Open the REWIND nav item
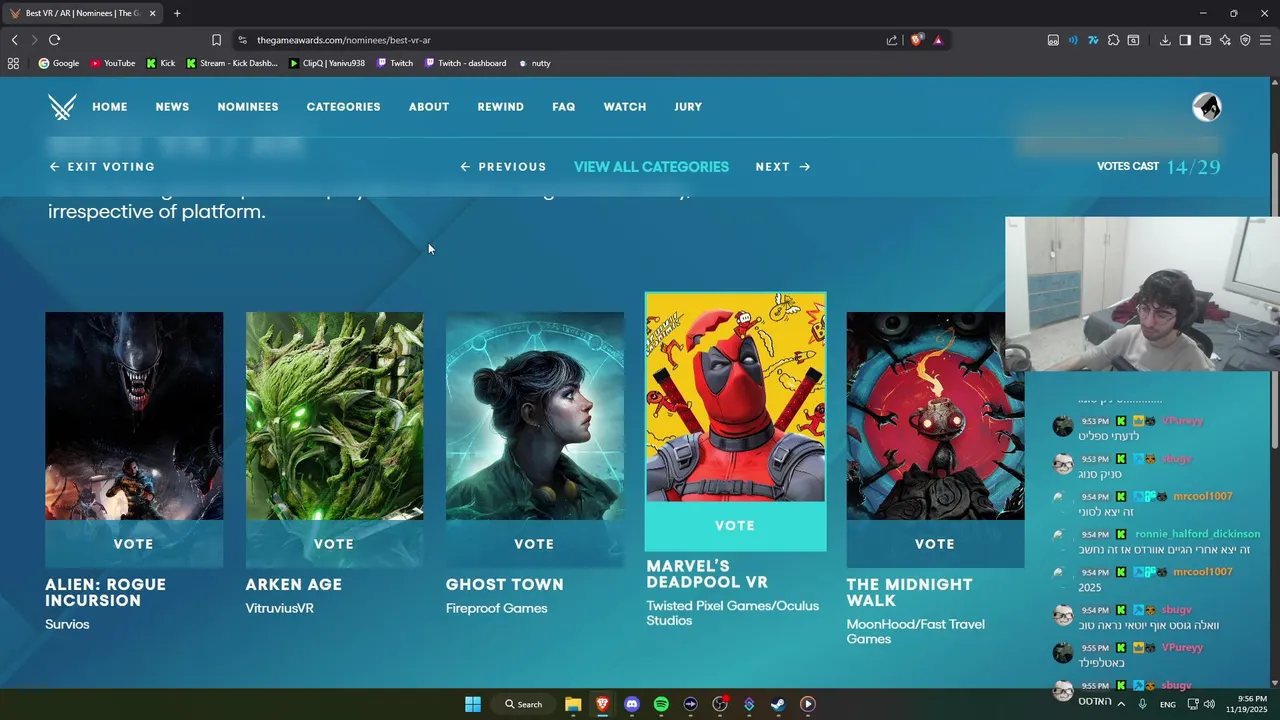Image resolution: width=1280 pixels, height=720 pixels. 501,107
